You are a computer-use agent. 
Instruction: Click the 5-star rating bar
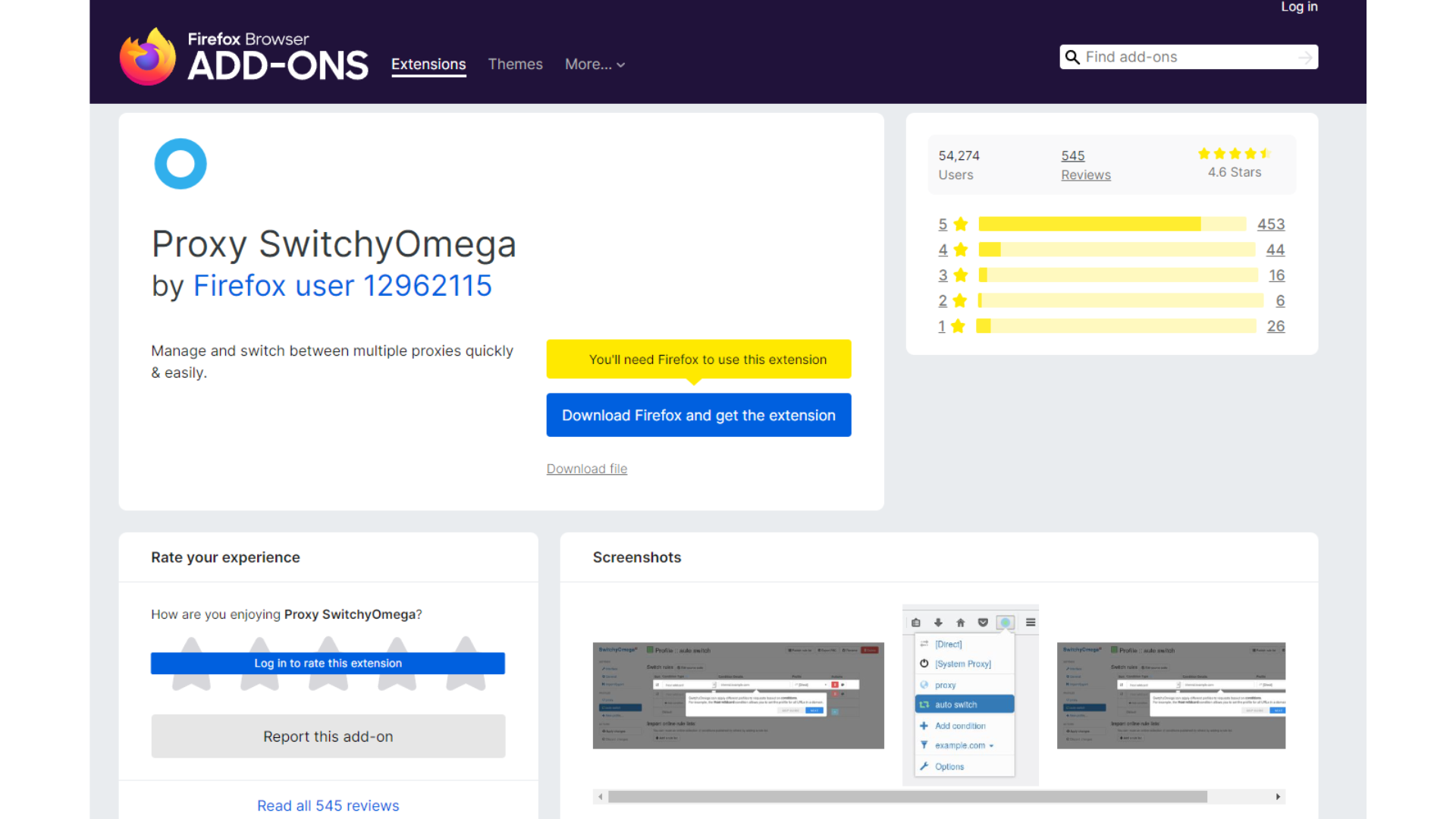[x=1112, y=224]
